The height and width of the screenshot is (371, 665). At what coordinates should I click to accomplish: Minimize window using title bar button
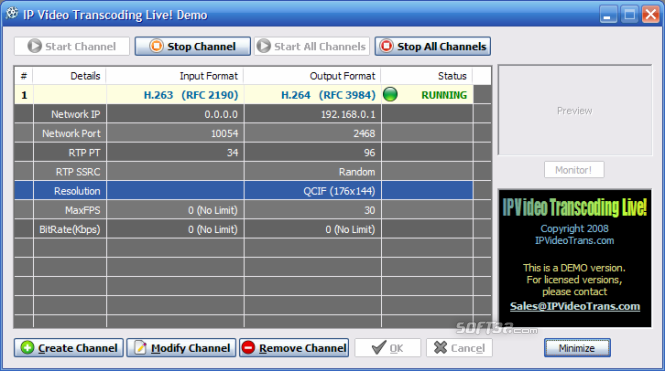(608, 14)
